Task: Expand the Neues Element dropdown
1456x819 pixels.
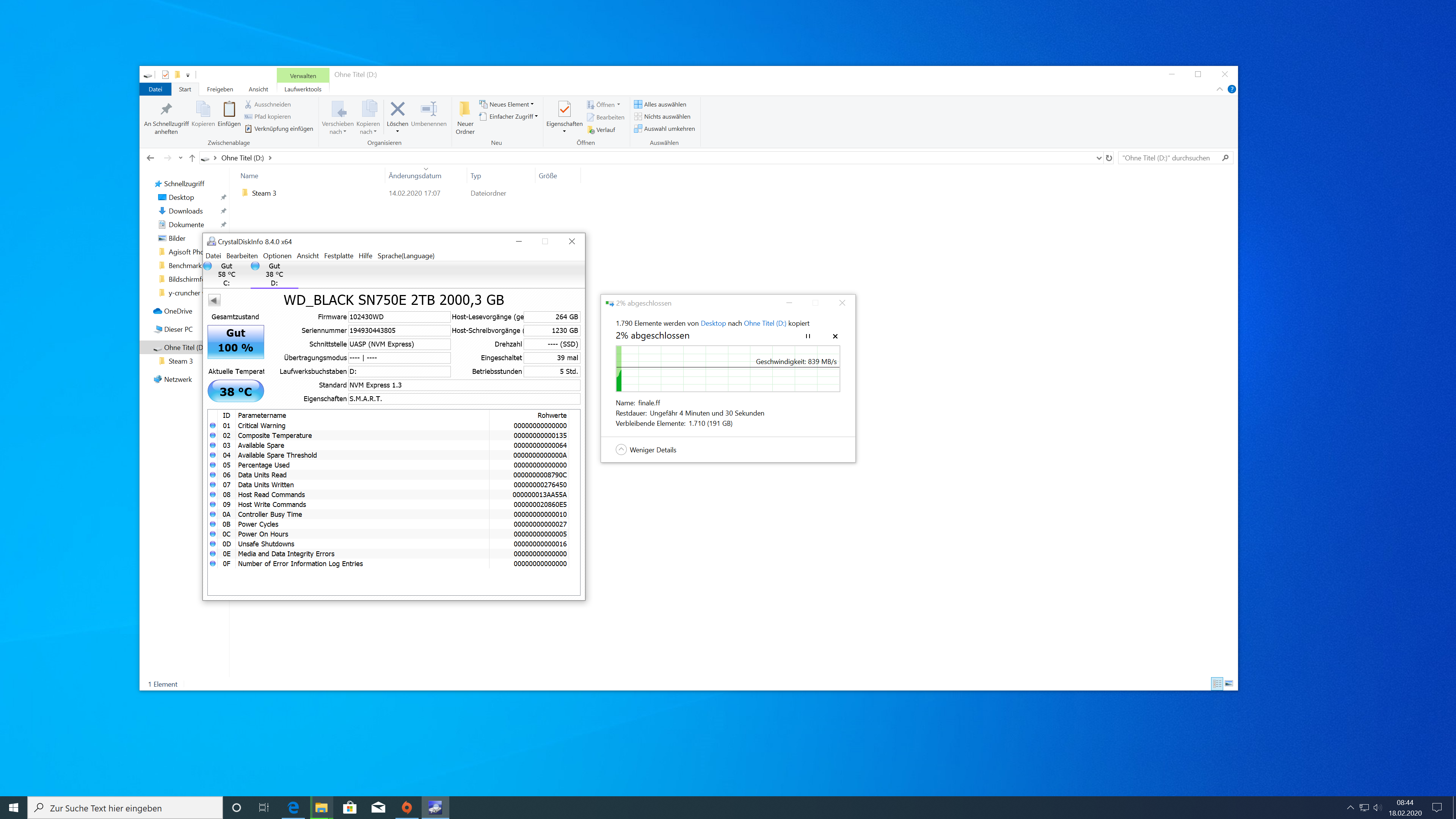Action: pos(531,104)
